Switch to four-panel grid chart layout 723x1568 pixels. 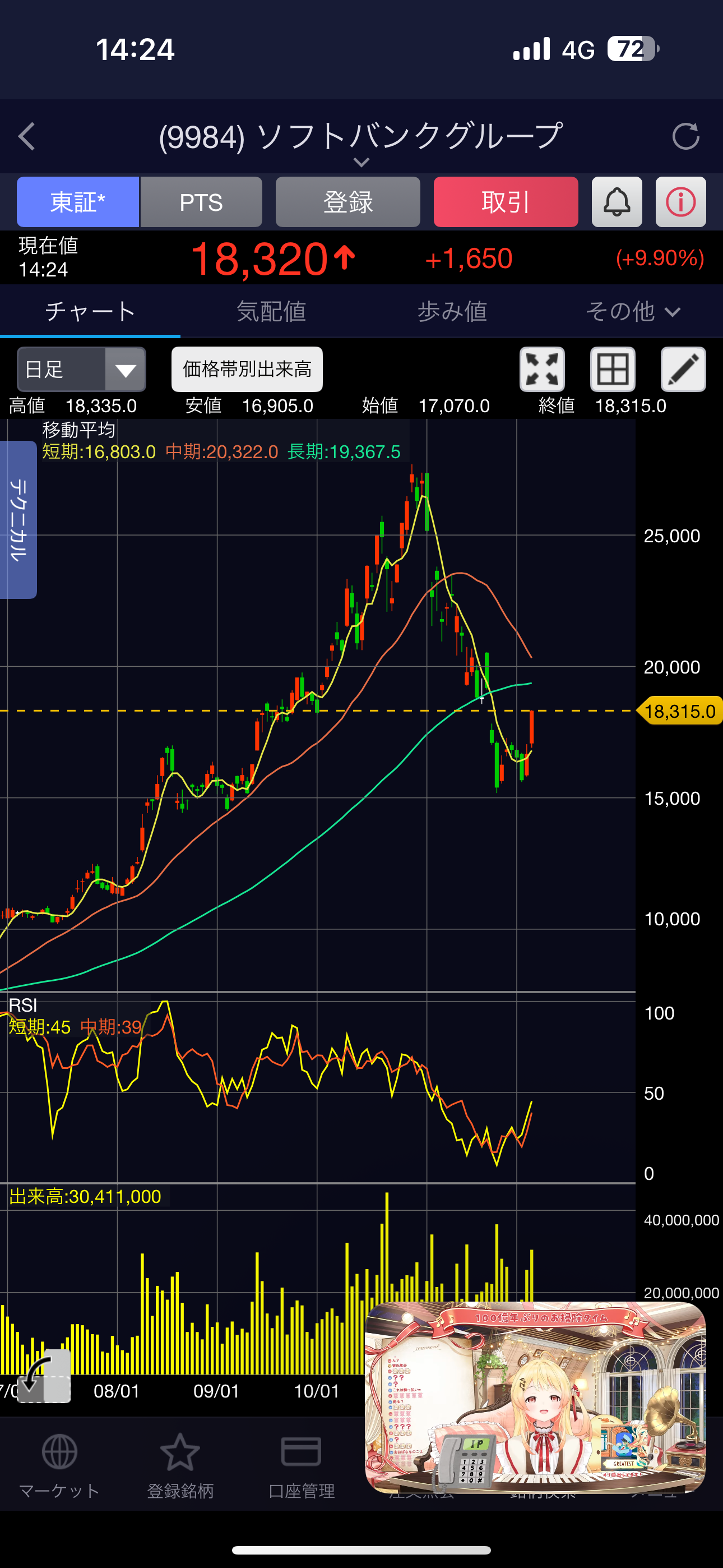point(612,370)
